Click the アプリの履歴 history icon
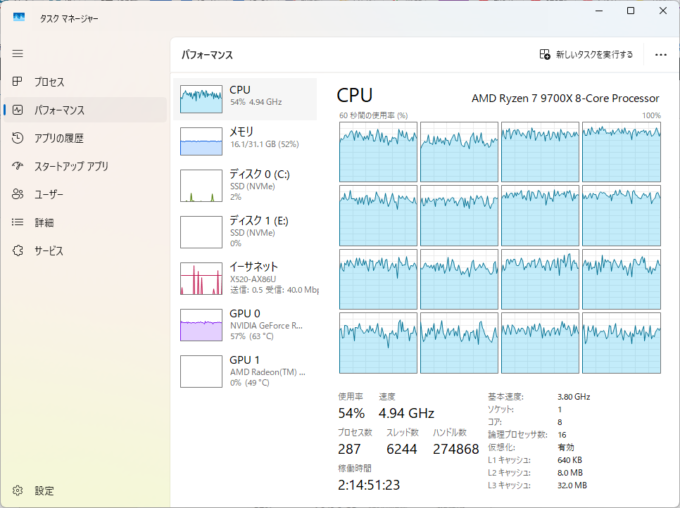The width and height of the screenshot is (680, 508). click(x=17, y=138)
